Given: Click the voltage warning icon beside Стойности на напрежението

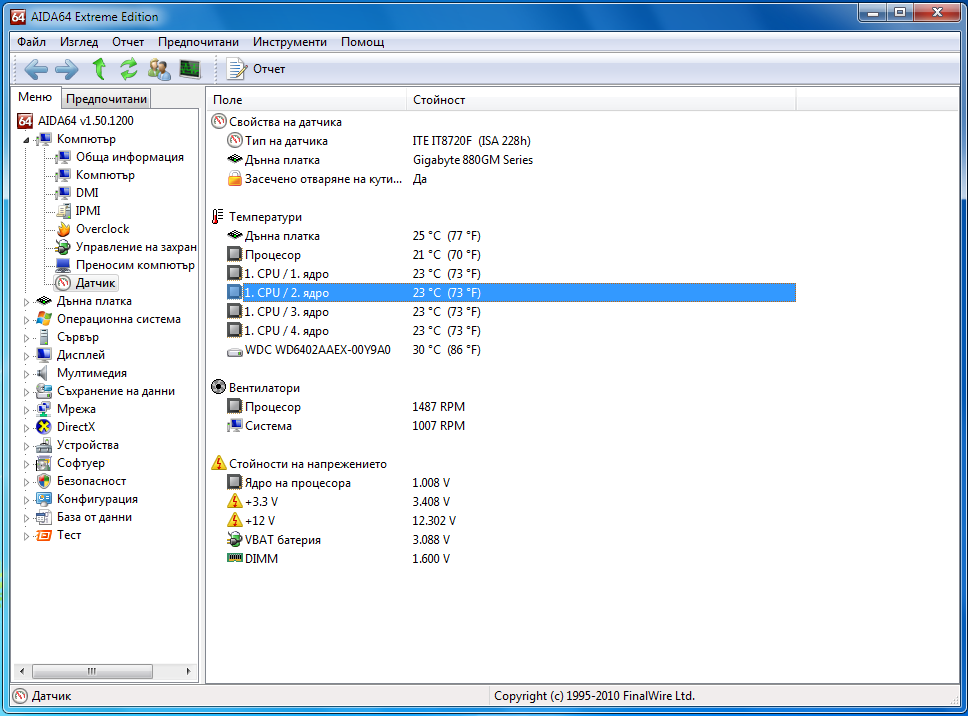Looking at the screenshot, I should point(219,463).
